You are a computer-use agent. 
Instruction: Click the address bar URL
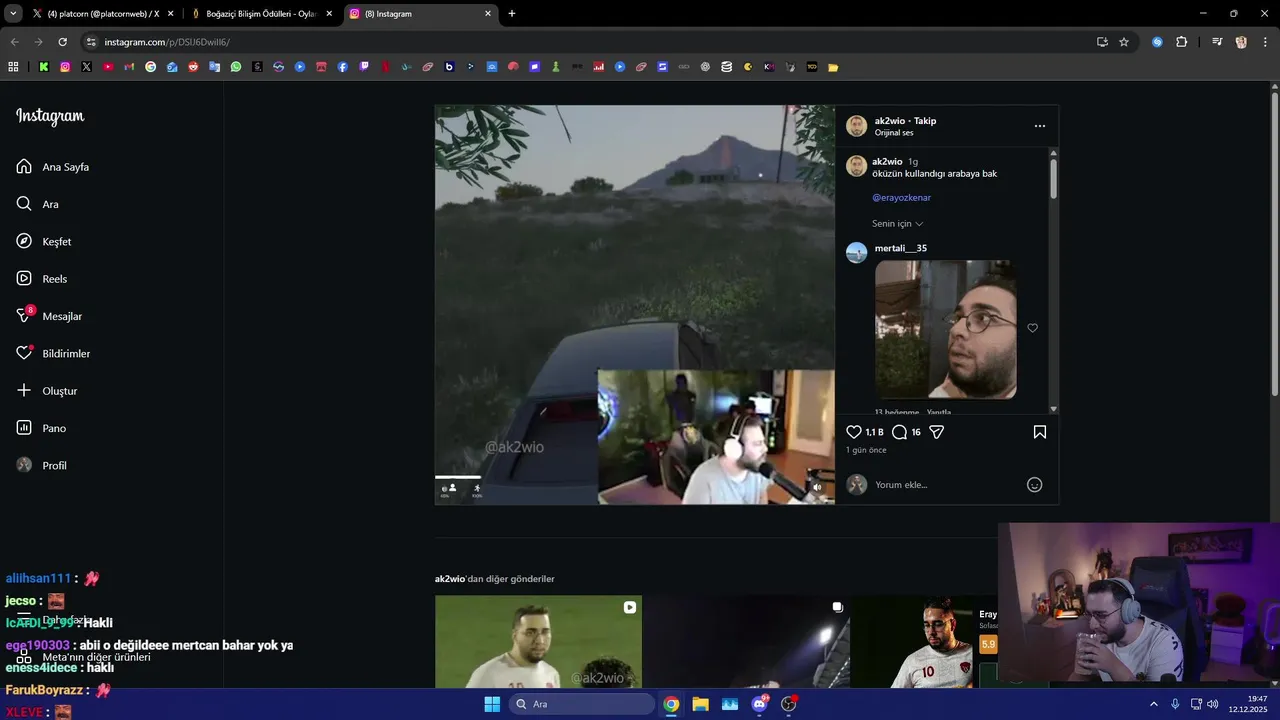coord(167,42)
